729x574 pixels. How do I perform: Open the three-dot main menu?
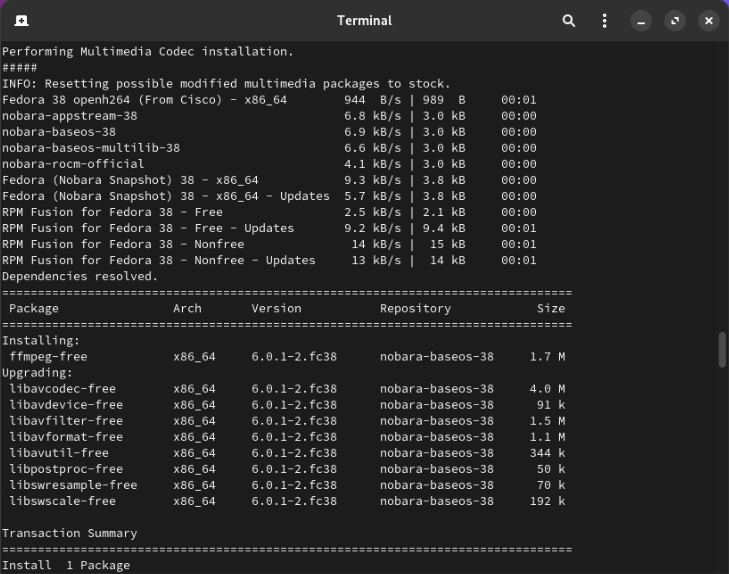click(x=604, y=21)
